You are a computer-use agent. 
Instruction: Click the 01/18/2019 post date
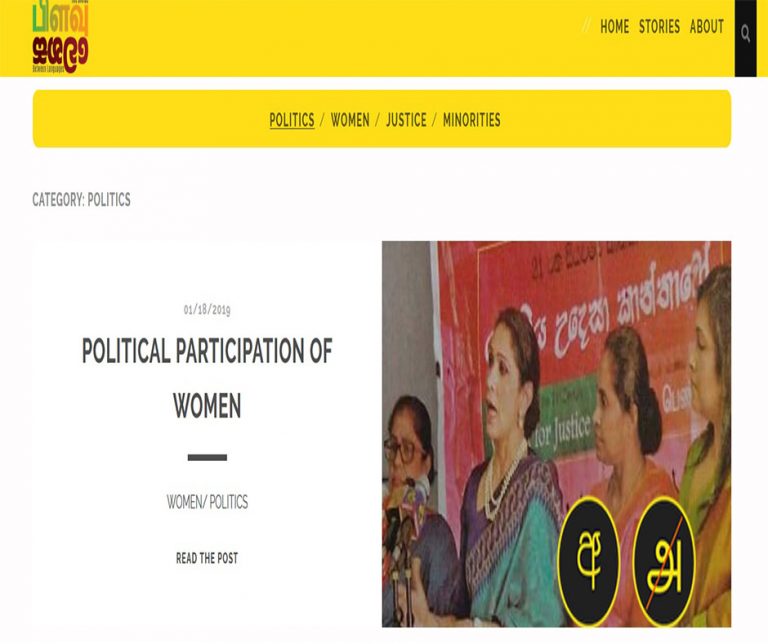pos(207,310)
